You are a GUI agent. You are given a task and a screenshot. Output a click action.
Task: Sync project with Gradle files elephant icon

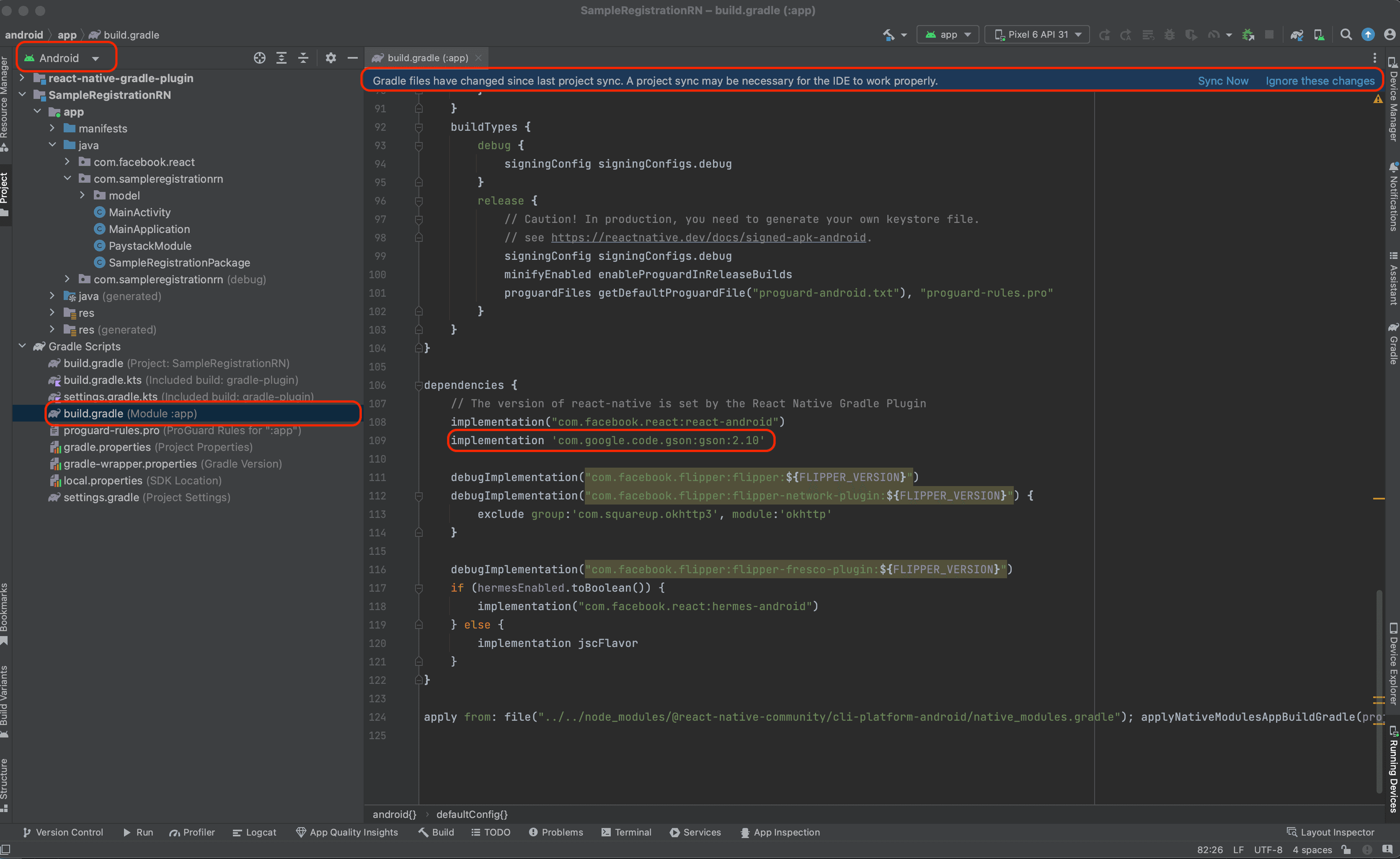pyautogui.click(x=1297, y=35)
